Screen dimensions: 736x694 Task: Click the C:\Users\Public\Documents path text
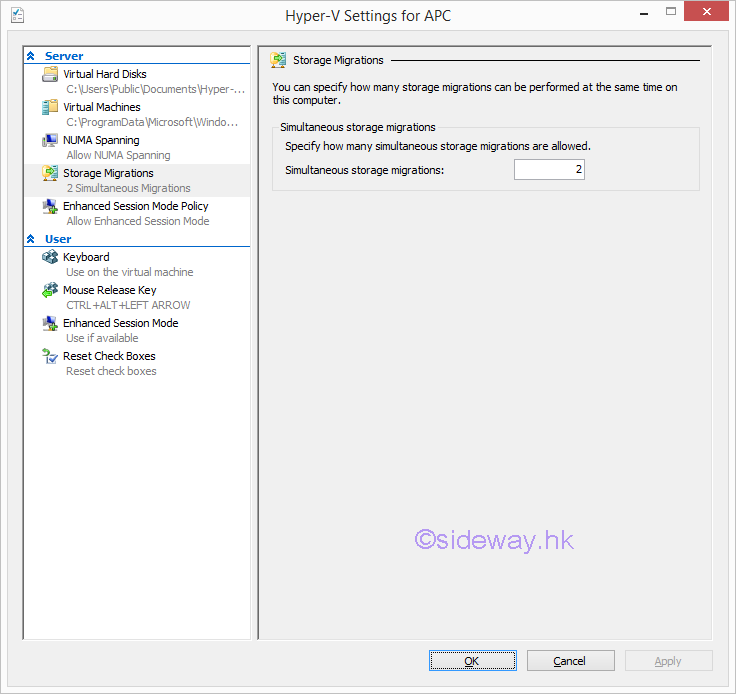(155, 89)
